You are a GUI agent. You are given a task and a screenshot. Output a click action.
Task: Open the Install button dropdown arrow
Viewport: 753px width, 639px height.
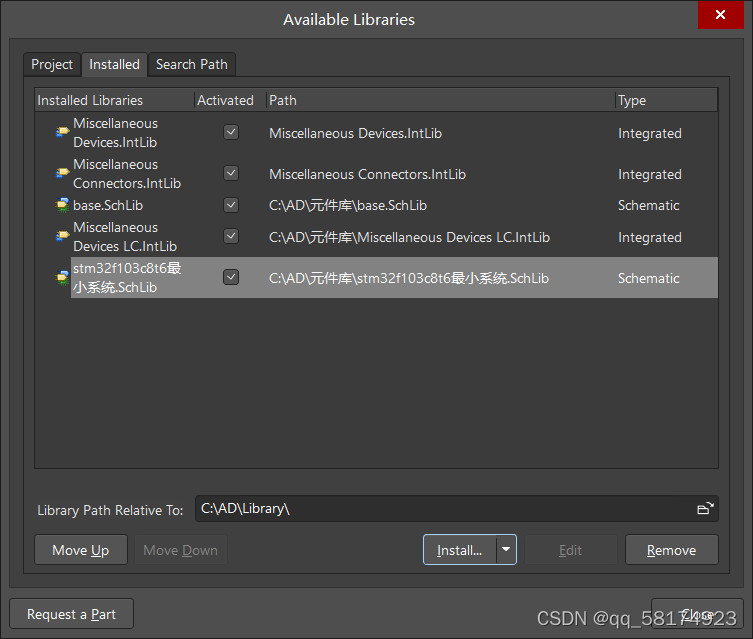pos(506,550)
